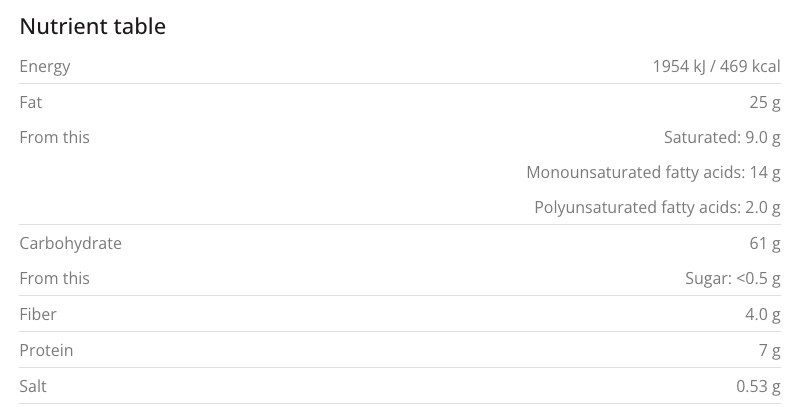Image resolution: width=798 pixels, height=415 pixels.
Task: Click the 1954 kJ energy value
Action: click(679, 67)
